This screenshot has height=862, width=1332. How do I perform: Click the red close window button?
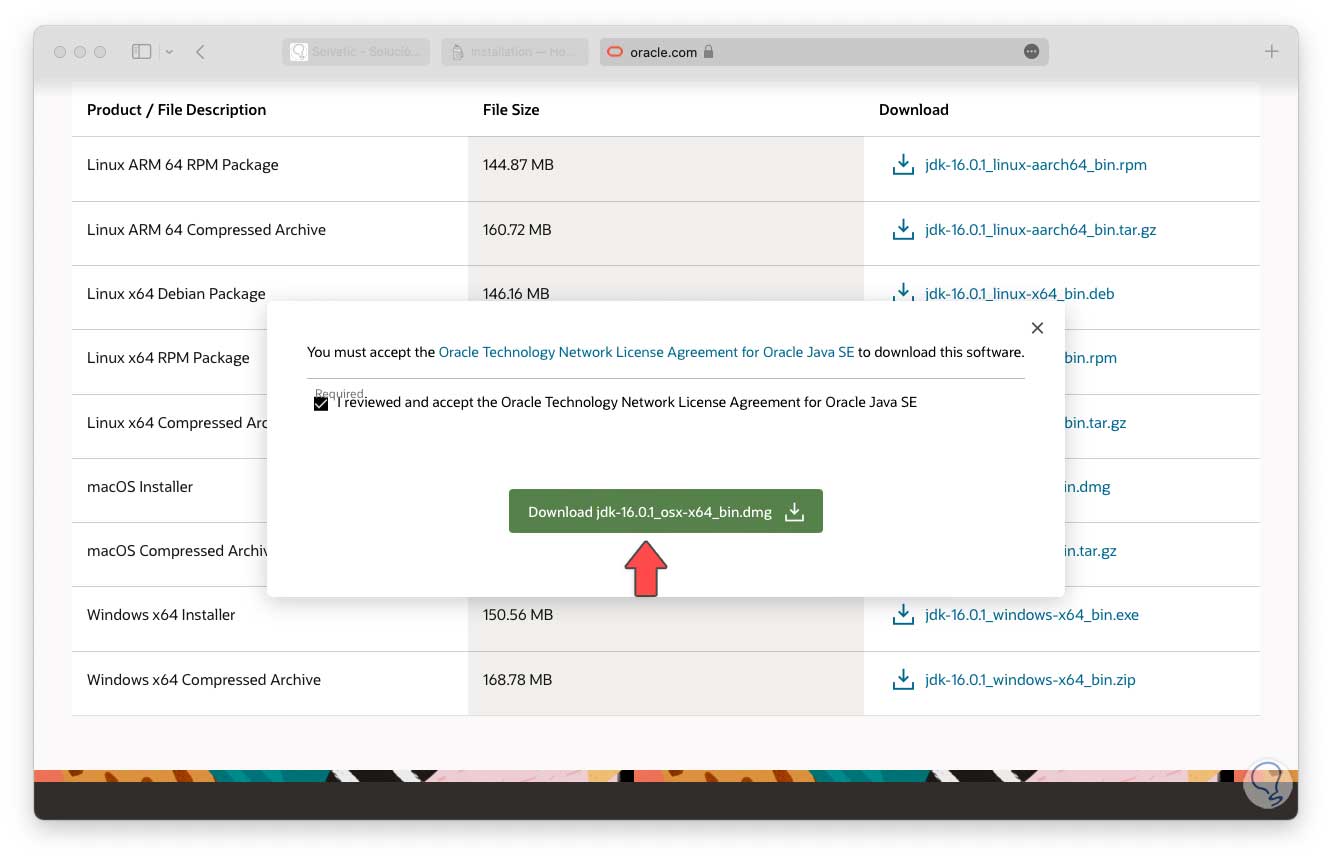pyautogui.click(x=61, y=52)
